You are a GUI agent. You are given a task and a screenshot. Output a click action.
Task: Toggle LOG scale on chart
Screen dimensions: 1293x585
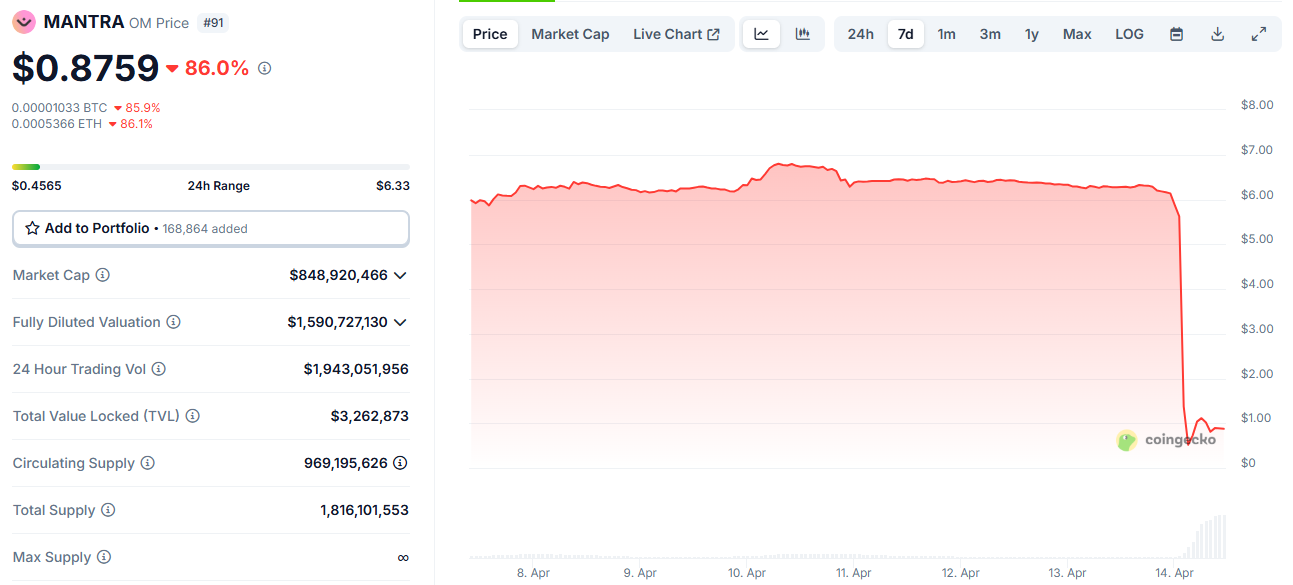[x=1129, y=34]
